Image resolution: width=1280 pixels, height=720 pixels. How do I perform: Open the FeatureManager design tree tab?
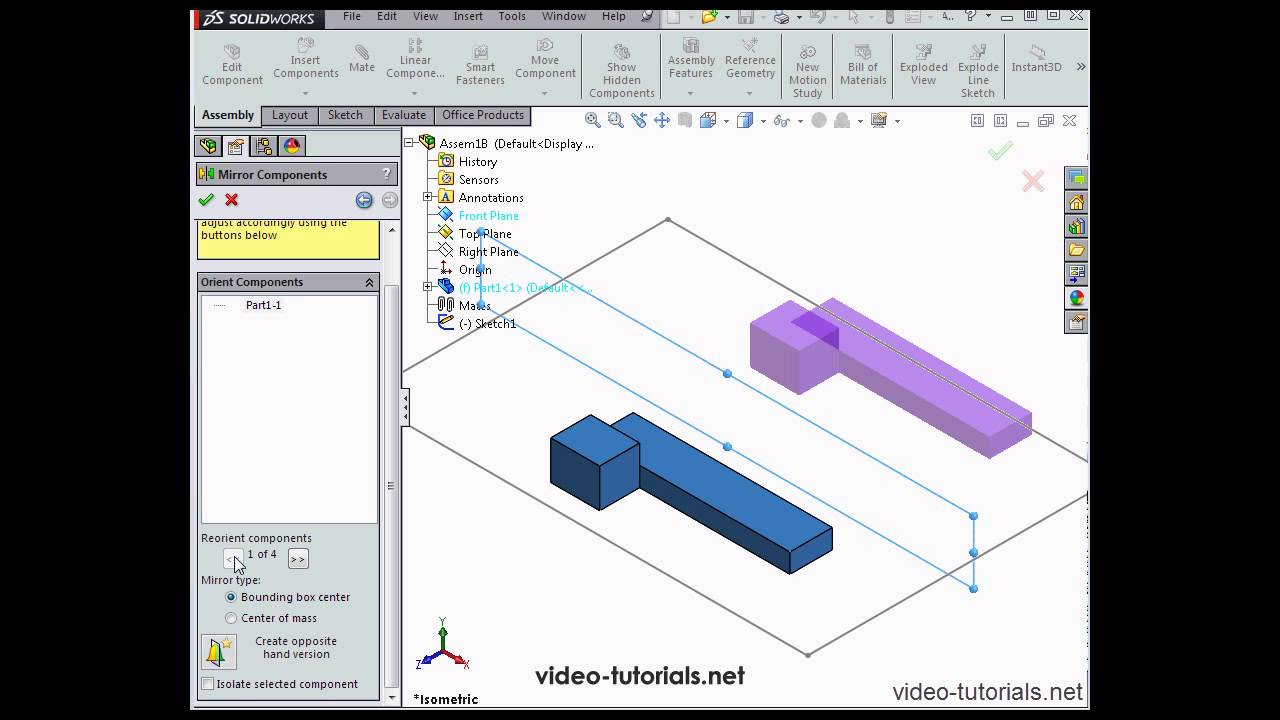click(x=208, y=146)
